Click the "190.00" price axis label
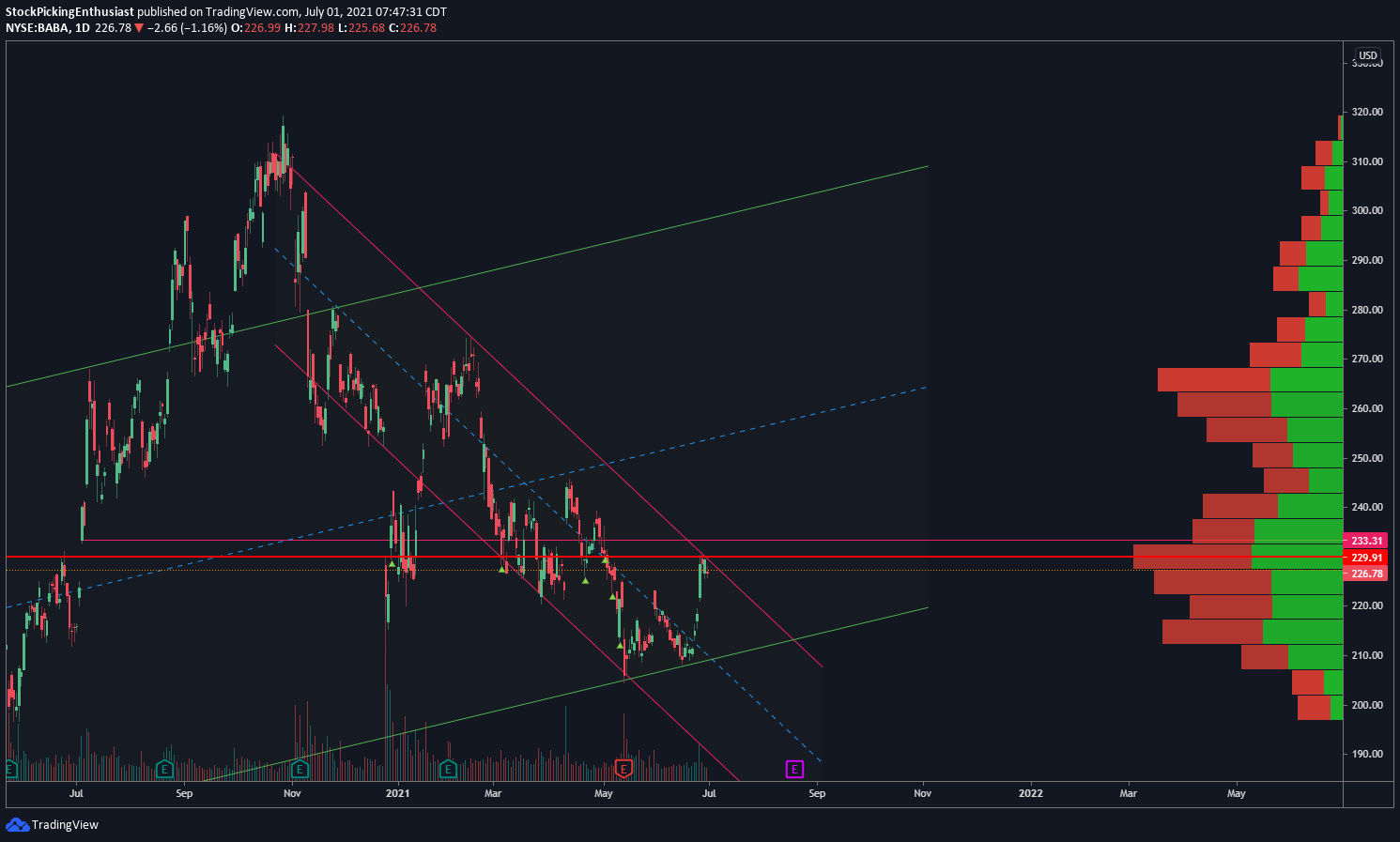 (1367, 754)
